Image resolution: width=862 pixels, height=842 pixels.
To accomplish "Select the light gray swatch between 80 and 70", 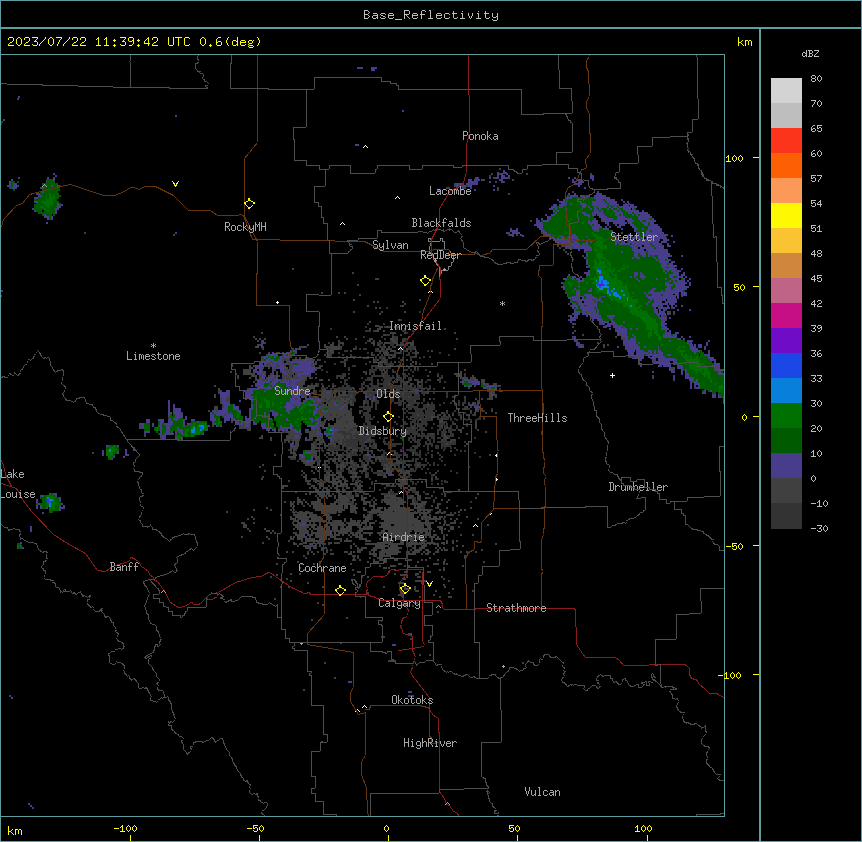I will click(x=786, y=91).
